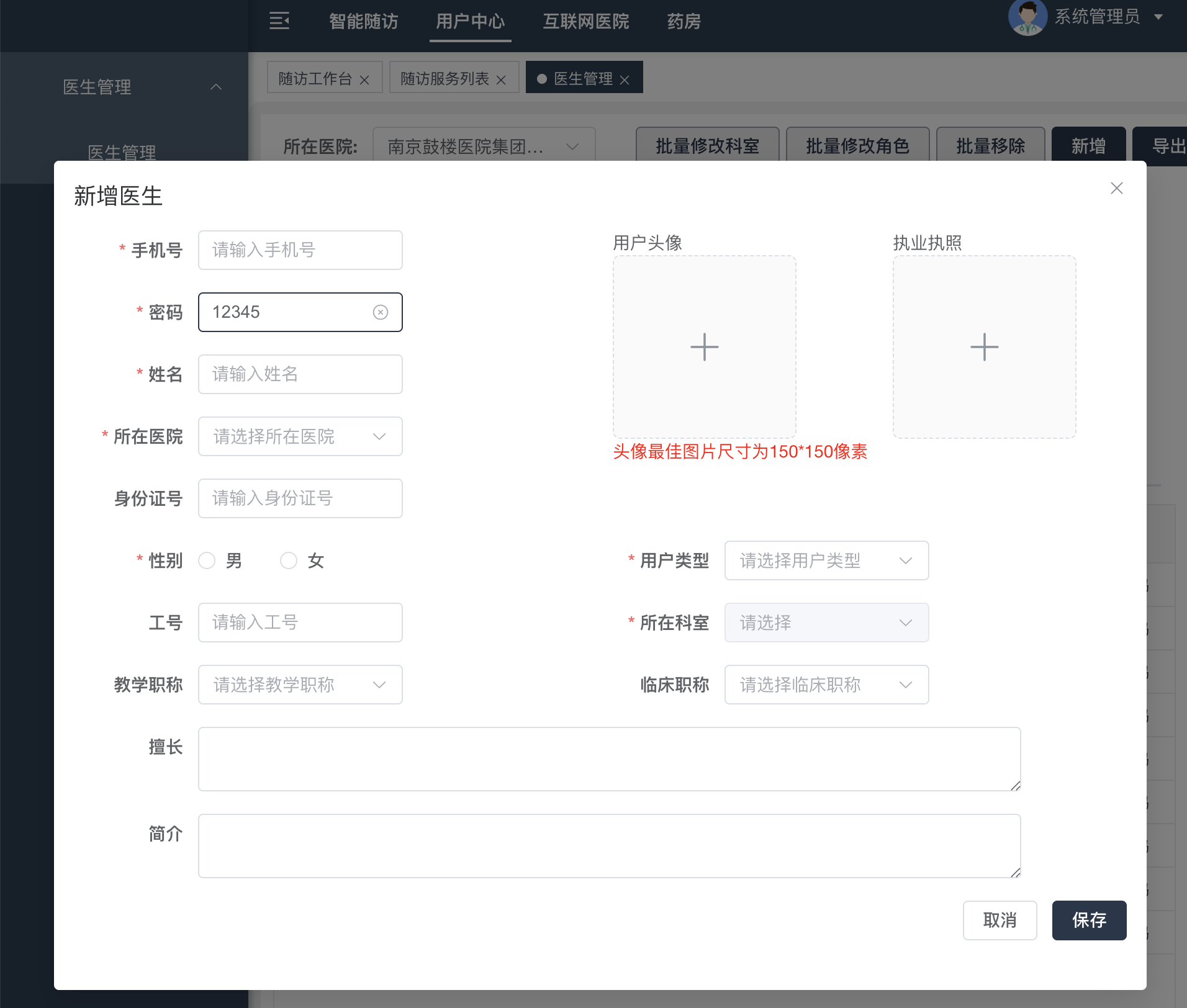Open the 系统管理员 account dropdown arrow
This screenshot has width=1187, height=1008.
1158,17
